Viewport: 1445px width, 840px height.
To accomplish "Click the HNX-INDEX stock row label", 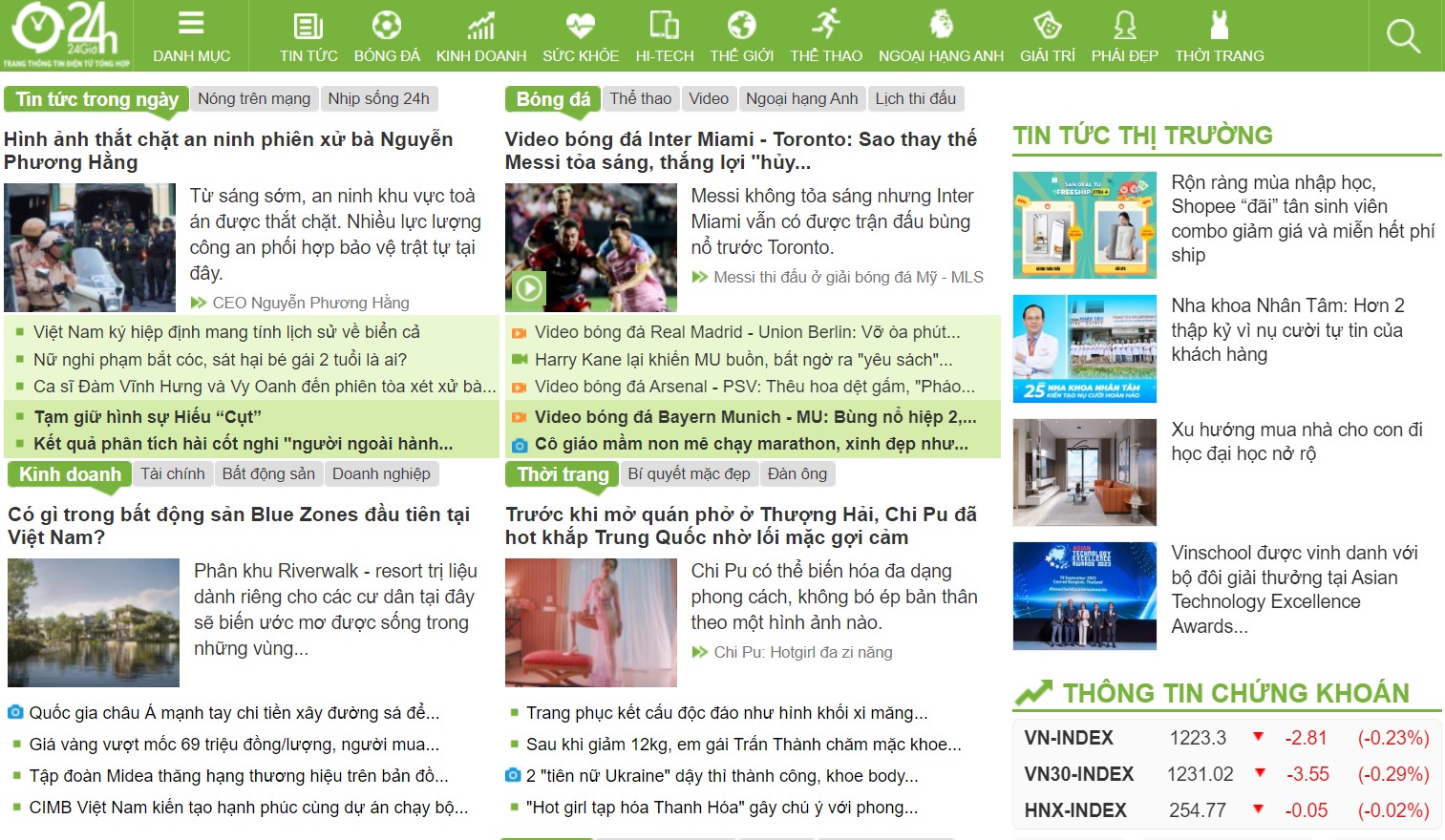I will coord(1075,810).
